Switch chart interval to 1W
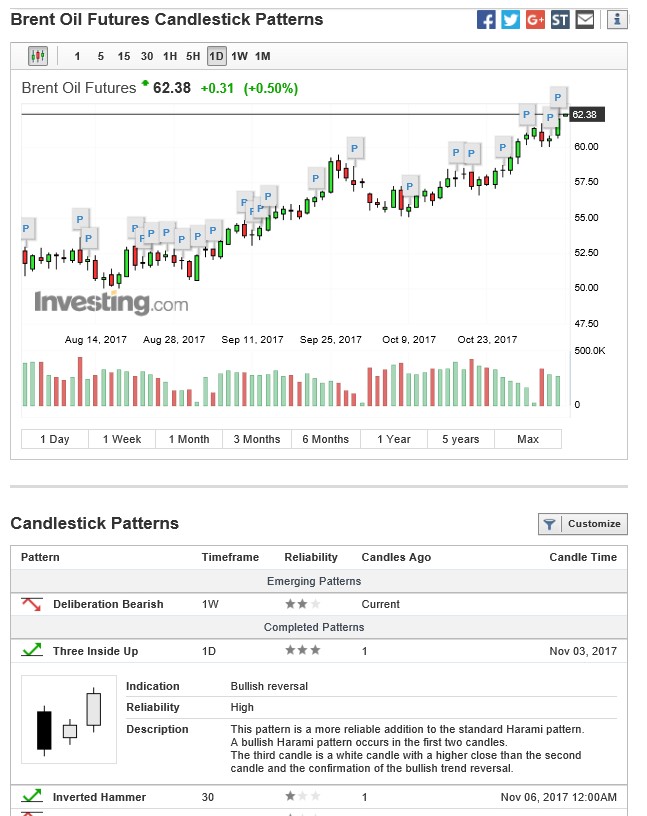Viewport: 647px width, 816px height. click(x=239, y=56)
